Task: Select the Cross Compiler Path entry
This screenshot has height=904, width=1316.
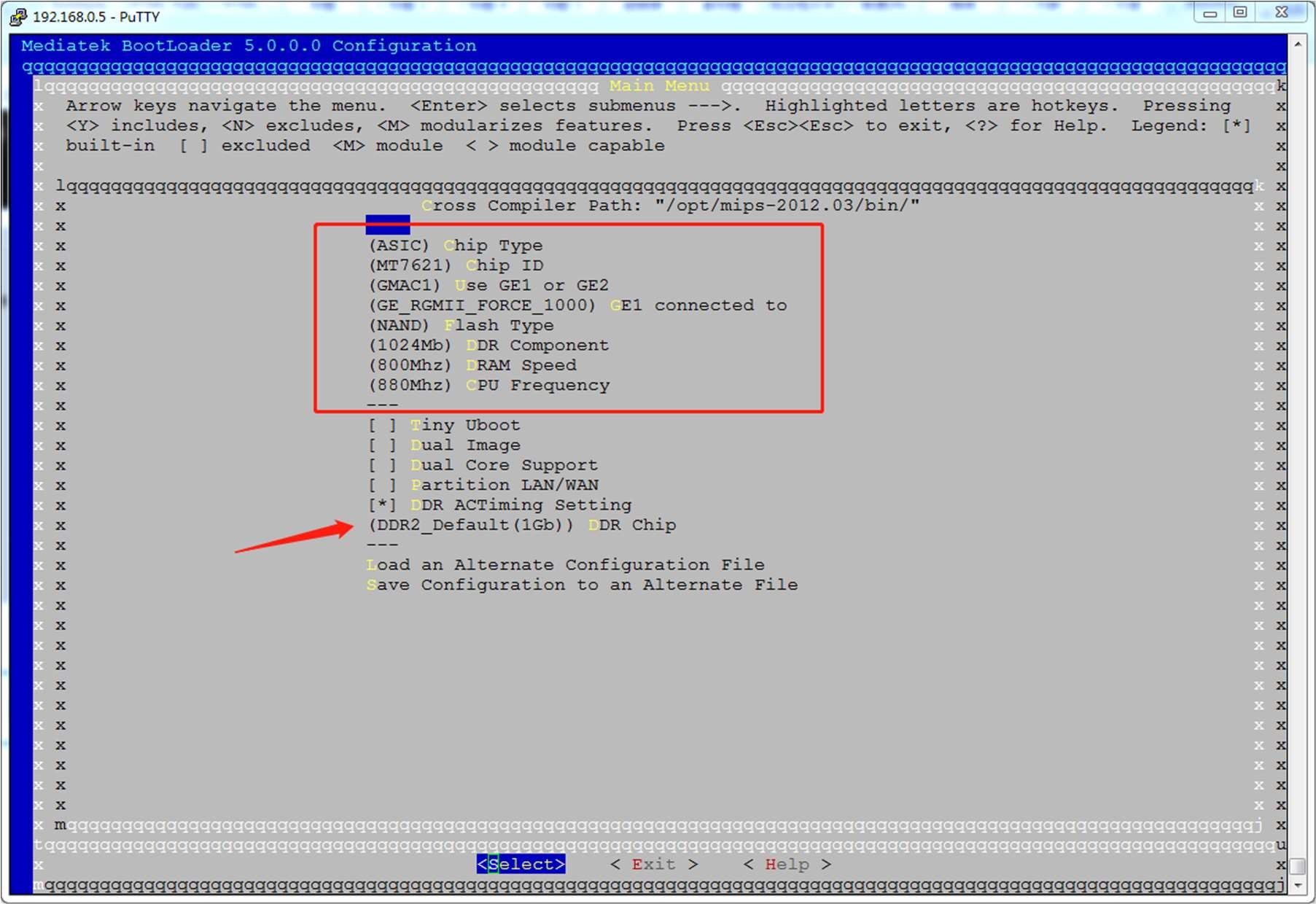Action: [670, 206]
